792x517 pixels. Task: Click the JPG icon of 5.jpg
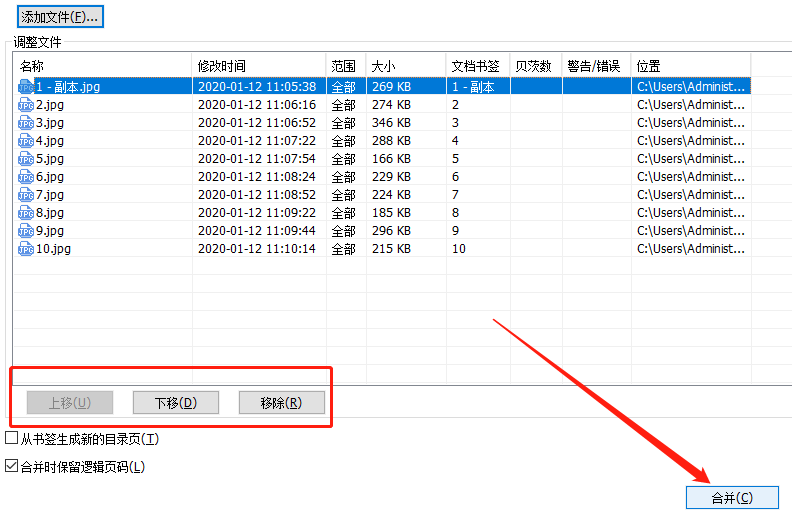point(26,159)
